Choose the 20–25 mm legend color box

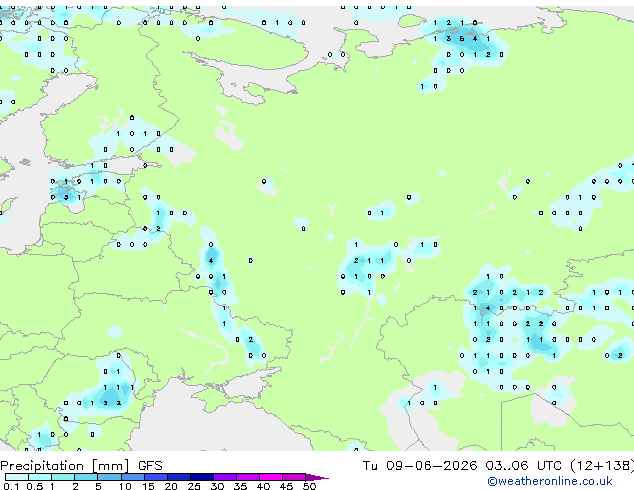pyautogui.click(x=179, y=477)
